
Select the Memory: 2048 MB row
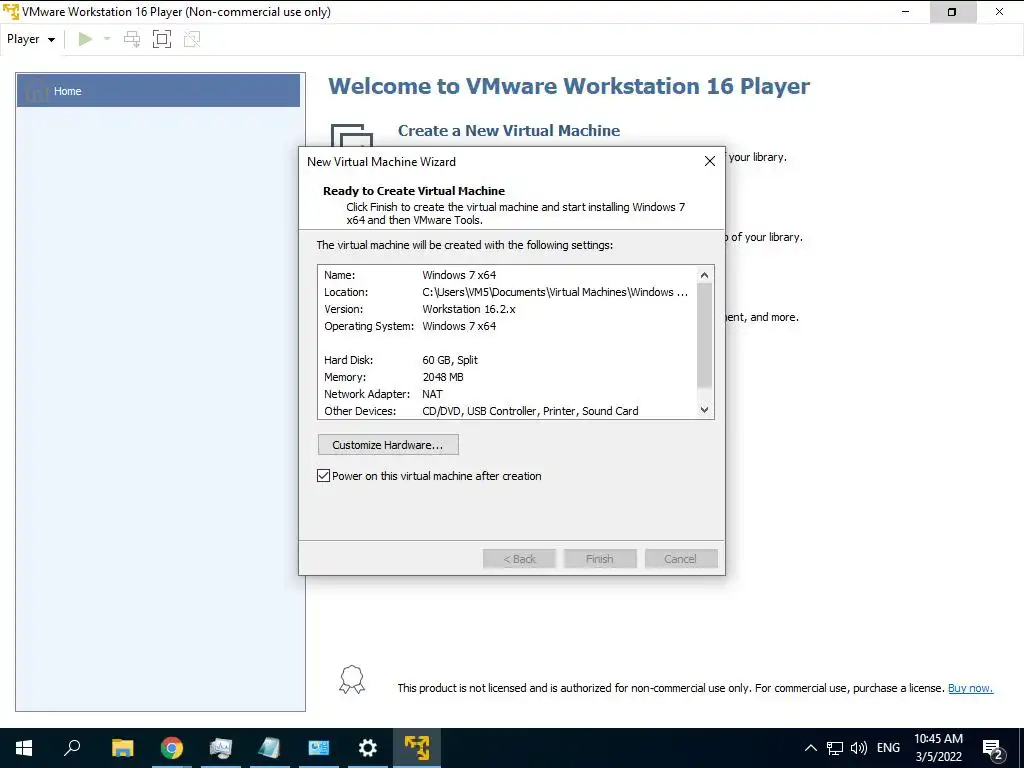pos(507,377)
